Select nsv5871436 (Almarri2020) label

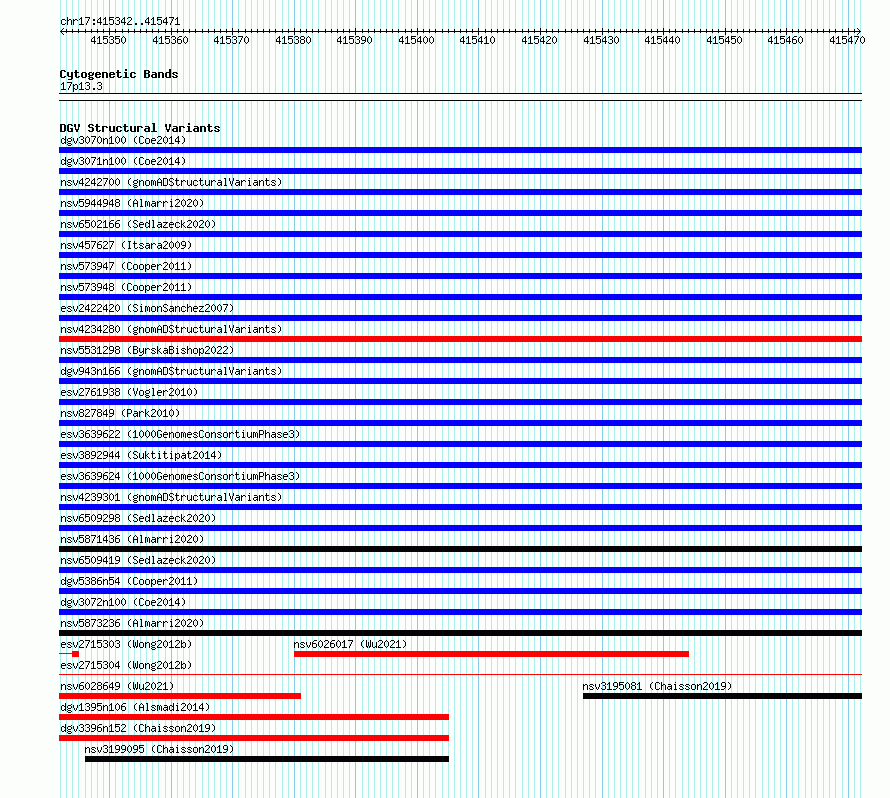(x=132, y=539)
